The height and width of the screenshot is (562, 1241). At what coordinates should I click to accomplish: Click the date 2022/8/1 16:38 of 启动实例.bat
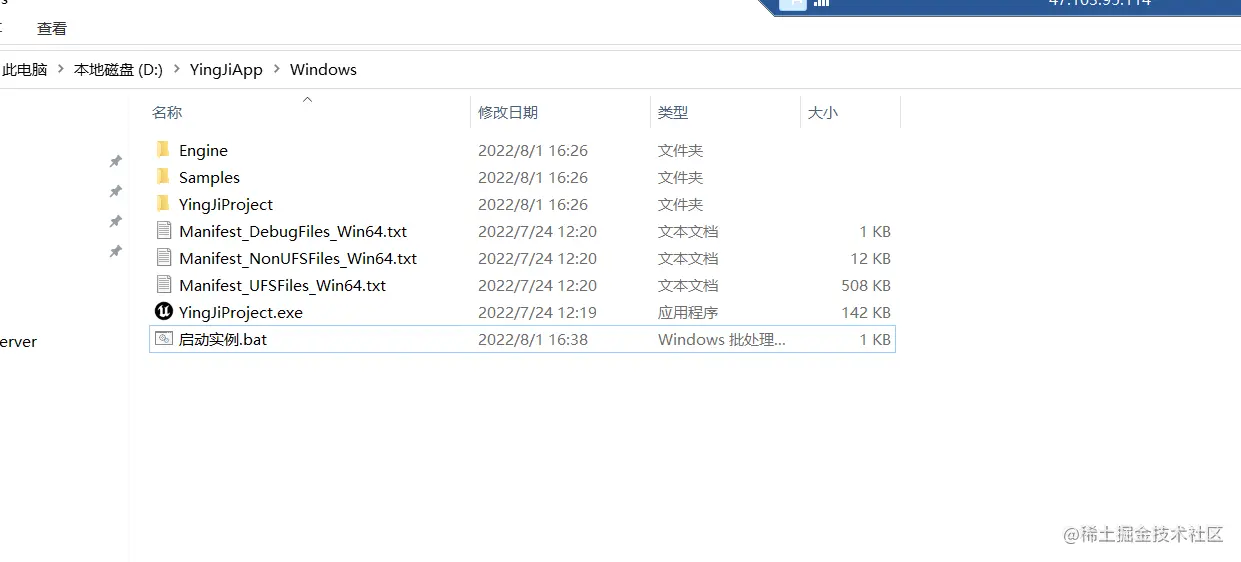[x=533, y=339]
